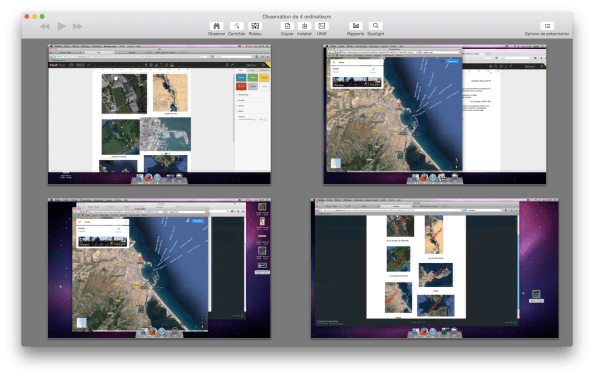Pick the red style swatch in the top-left screen
This screenshot has width=594, height=377.
[x=241, y=86]
